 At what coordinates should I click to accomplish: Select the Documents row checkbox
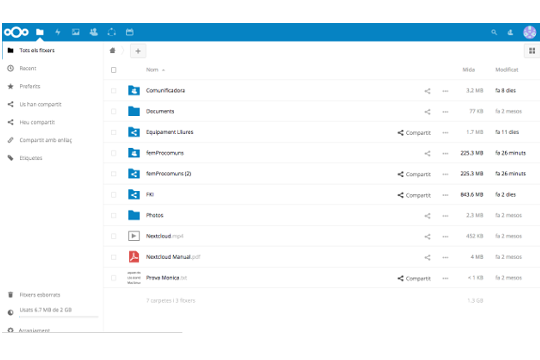tap(114, 112)
